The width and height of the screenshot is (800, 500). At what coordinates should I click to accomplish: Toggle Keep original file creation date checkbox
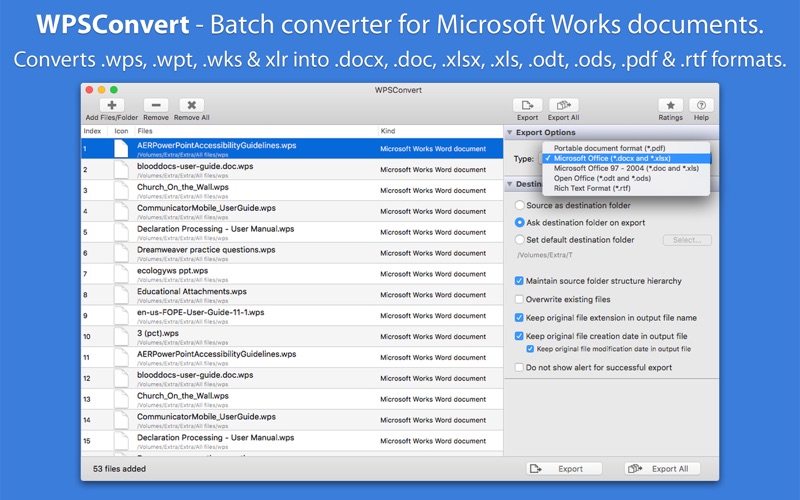(519, 336)
